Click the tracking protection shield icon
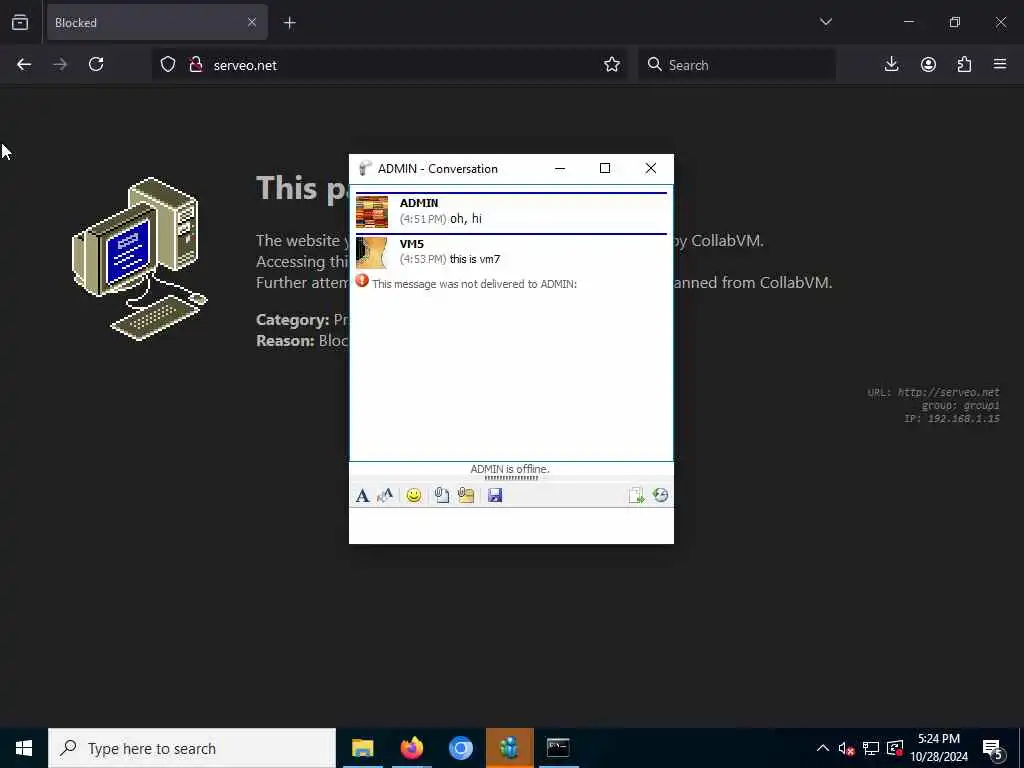Screen dimensions: 1024x768 pyautogui.click(x=168, y=65)
